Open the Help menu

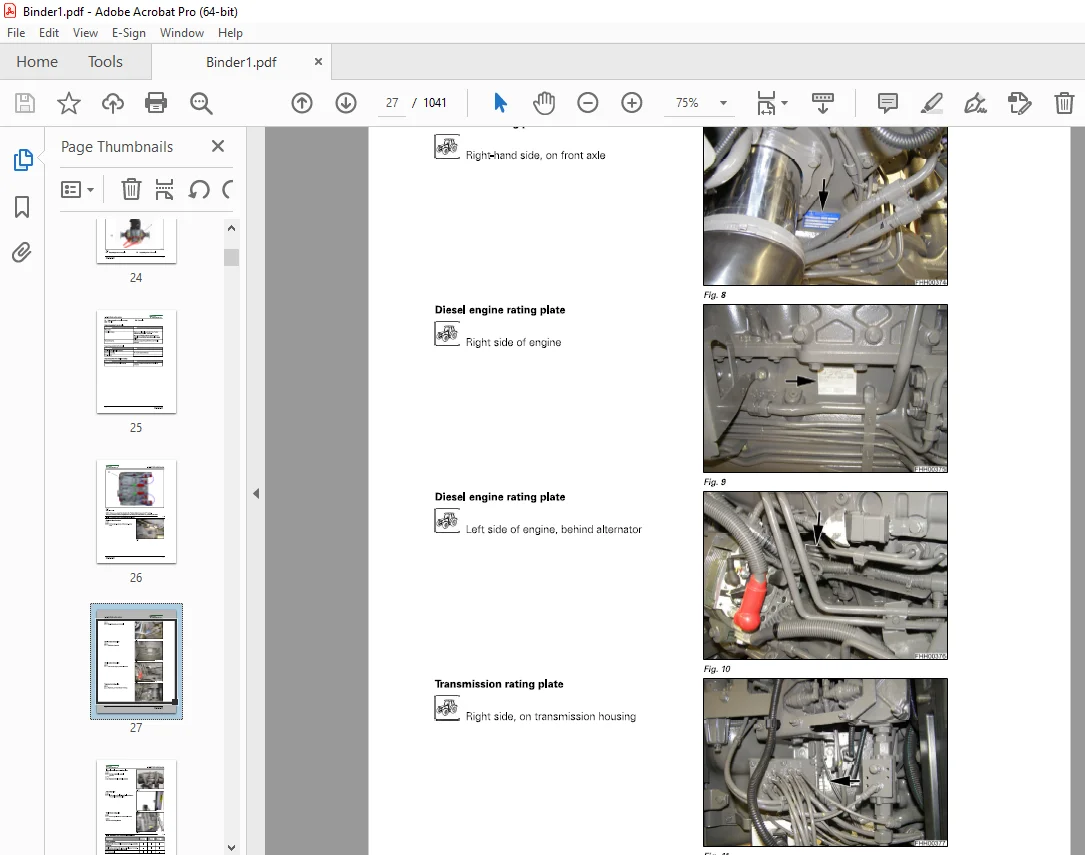[230, 33]
